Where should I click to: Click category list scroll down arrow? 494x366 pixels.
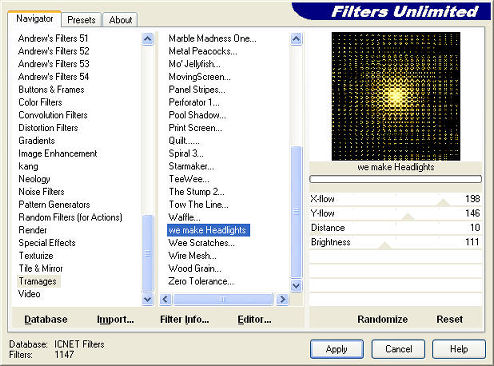tap(147, 299)
